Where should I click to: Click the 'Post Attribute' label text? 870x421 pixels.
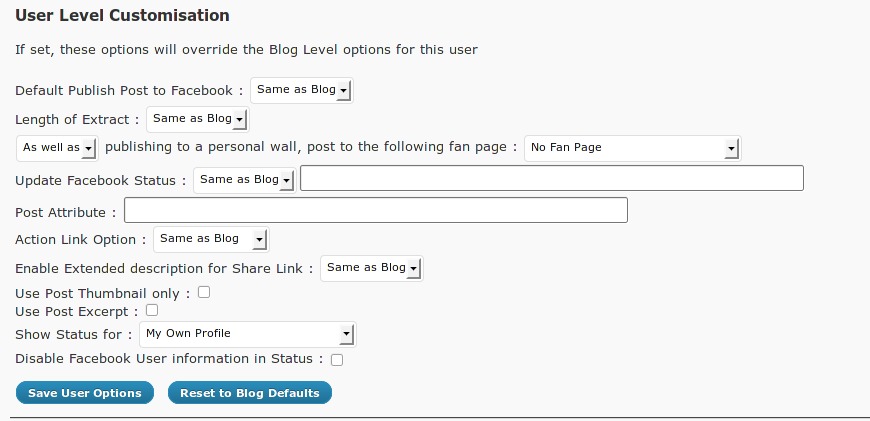(61, 212)
